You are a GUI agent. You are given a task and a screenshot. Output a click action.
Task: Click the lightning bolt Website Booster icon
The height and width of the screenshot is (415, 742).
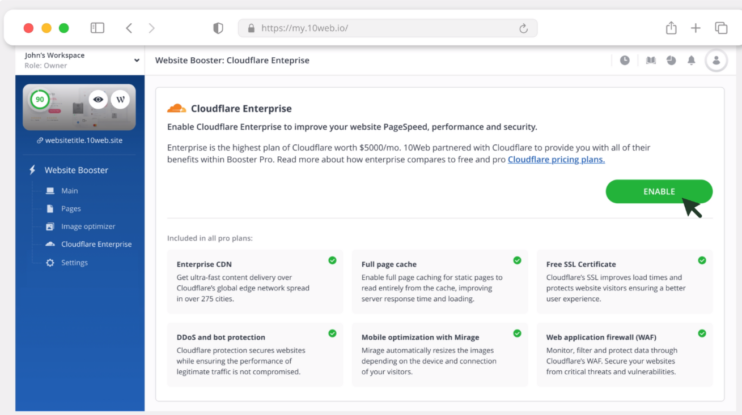32,170
